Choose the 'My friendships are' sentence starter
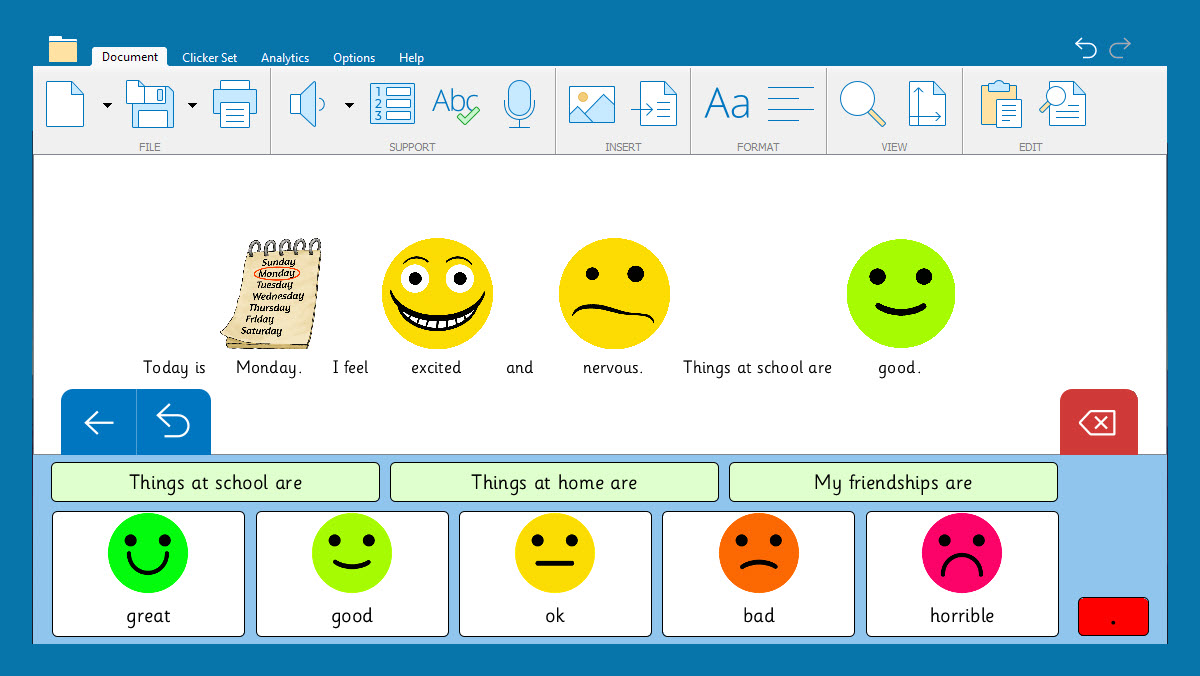Screen dimensions: 1200x676 click(x=893, y=482)
